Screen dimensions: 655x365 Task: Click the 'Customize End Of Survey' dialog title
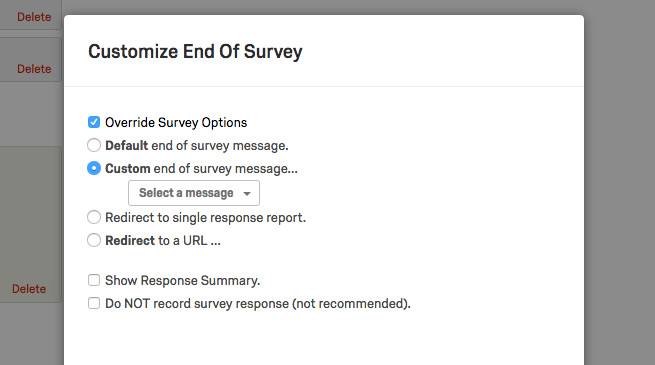[195, 52]
